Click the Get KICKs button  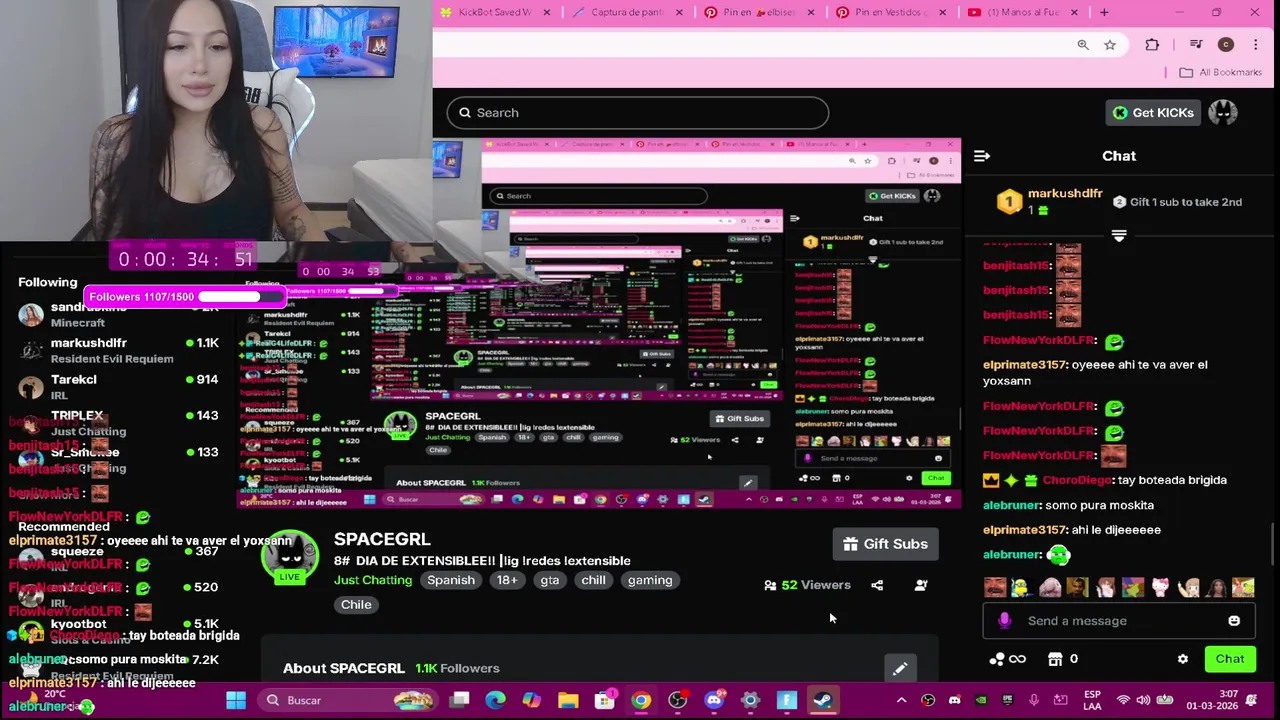pyautogui.click(x=1153, y=113)
